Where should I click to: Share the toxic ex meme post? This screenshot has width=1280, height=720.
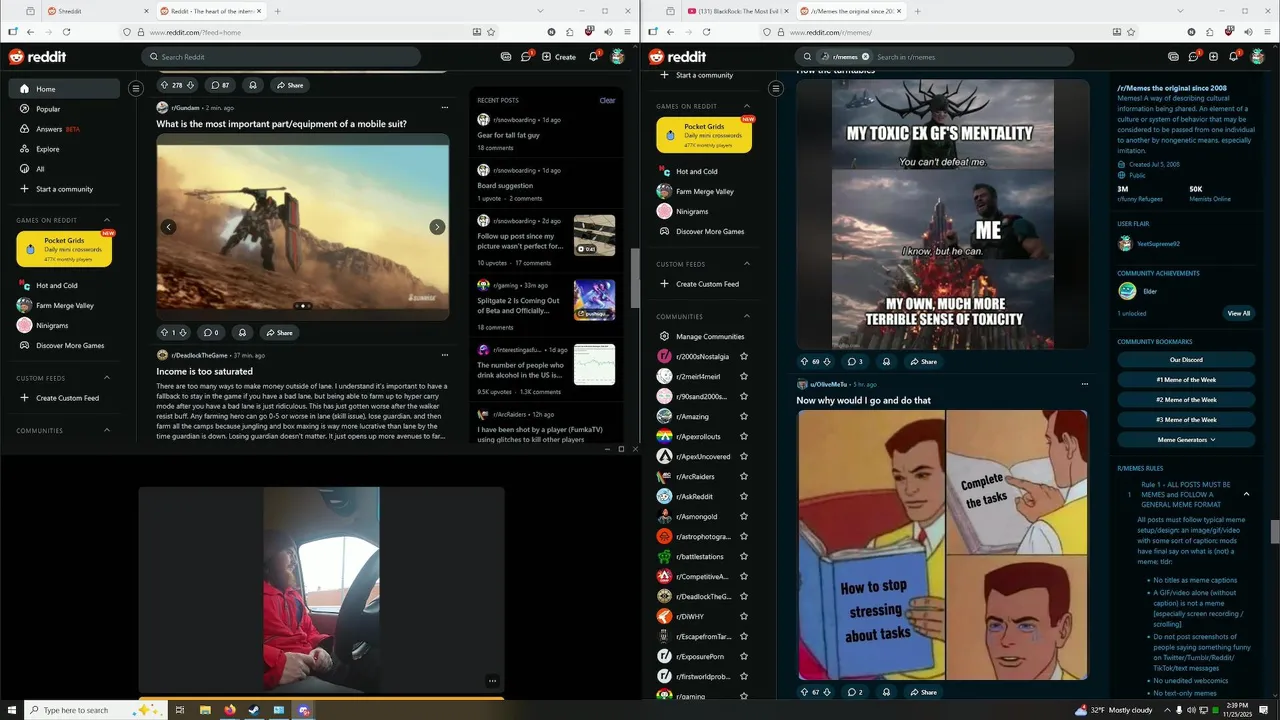click(x=923, y=361)
